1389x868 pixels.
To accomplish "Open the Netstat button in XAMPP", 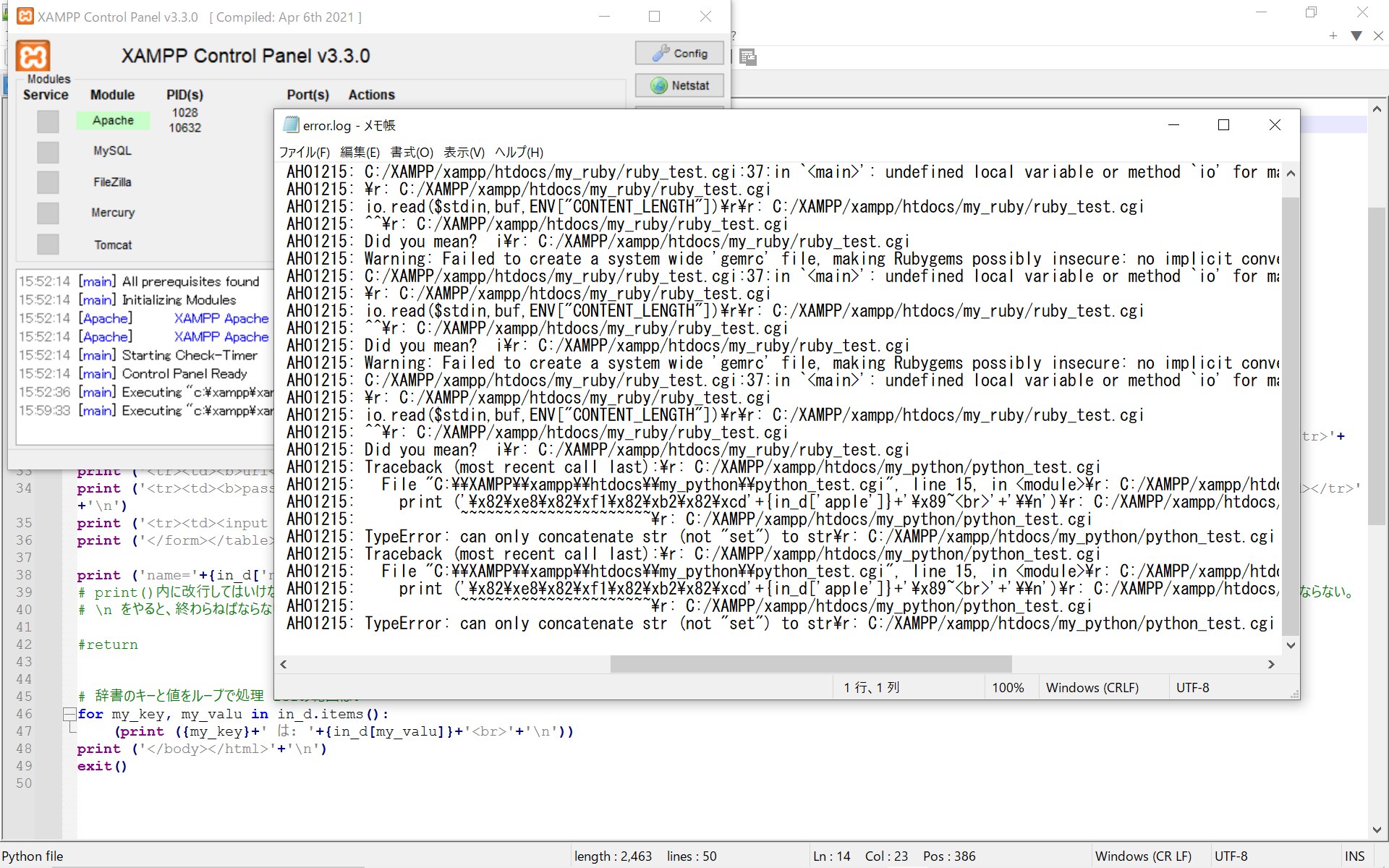I will click(x=679, y=85).
